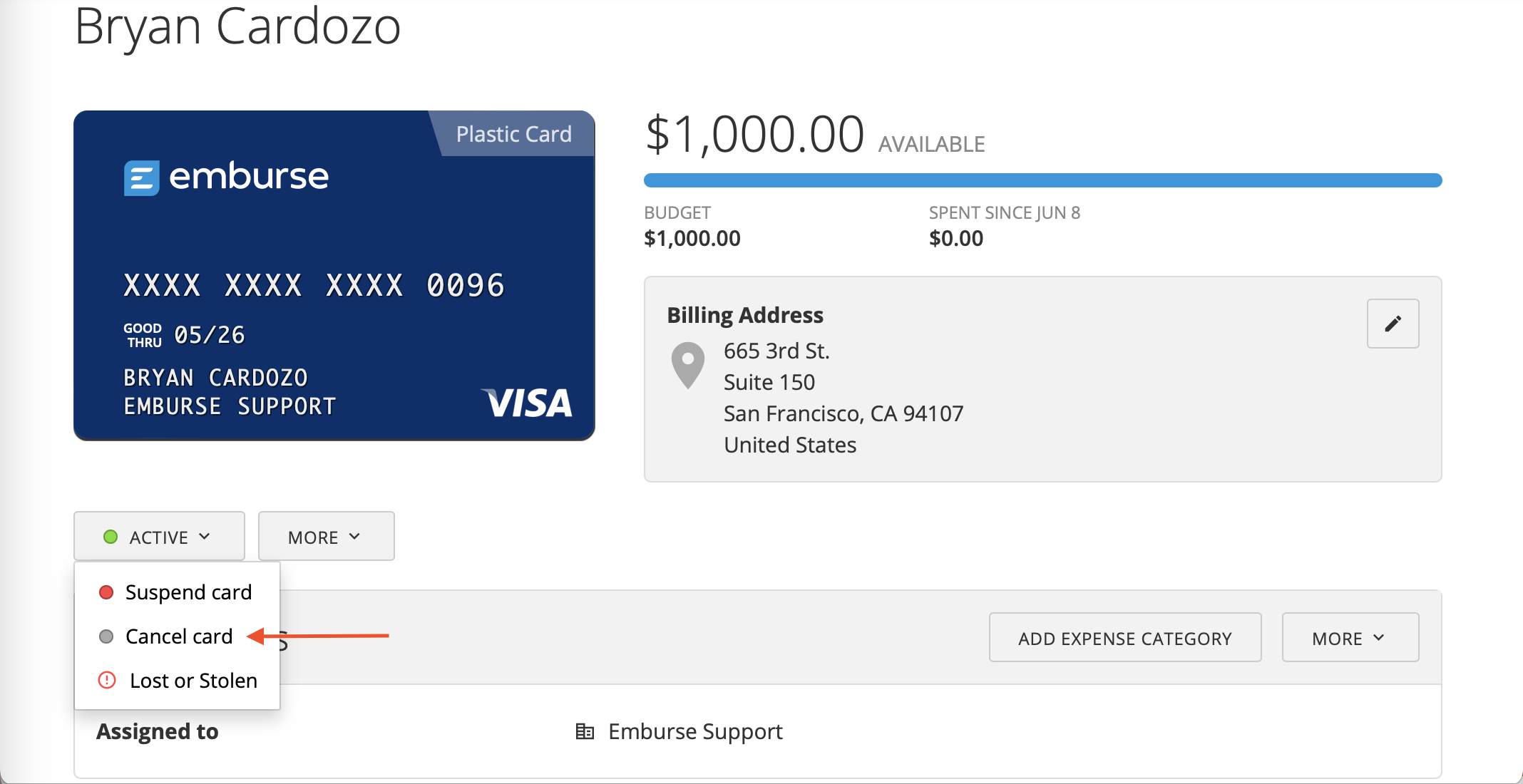Click the Plastic Card label tab
This screenshot has width=1523, height=784.
[x=513, y=133]
